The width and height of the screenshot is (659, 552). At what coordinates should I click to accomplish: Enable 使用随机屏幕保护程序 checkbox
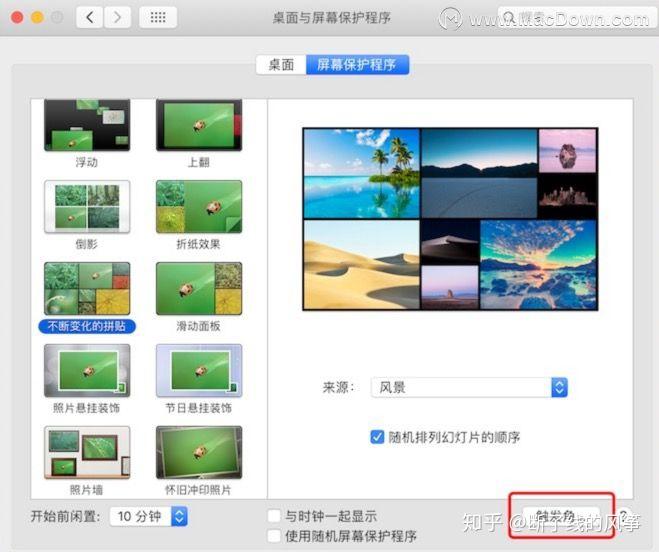tap(274, 536)
